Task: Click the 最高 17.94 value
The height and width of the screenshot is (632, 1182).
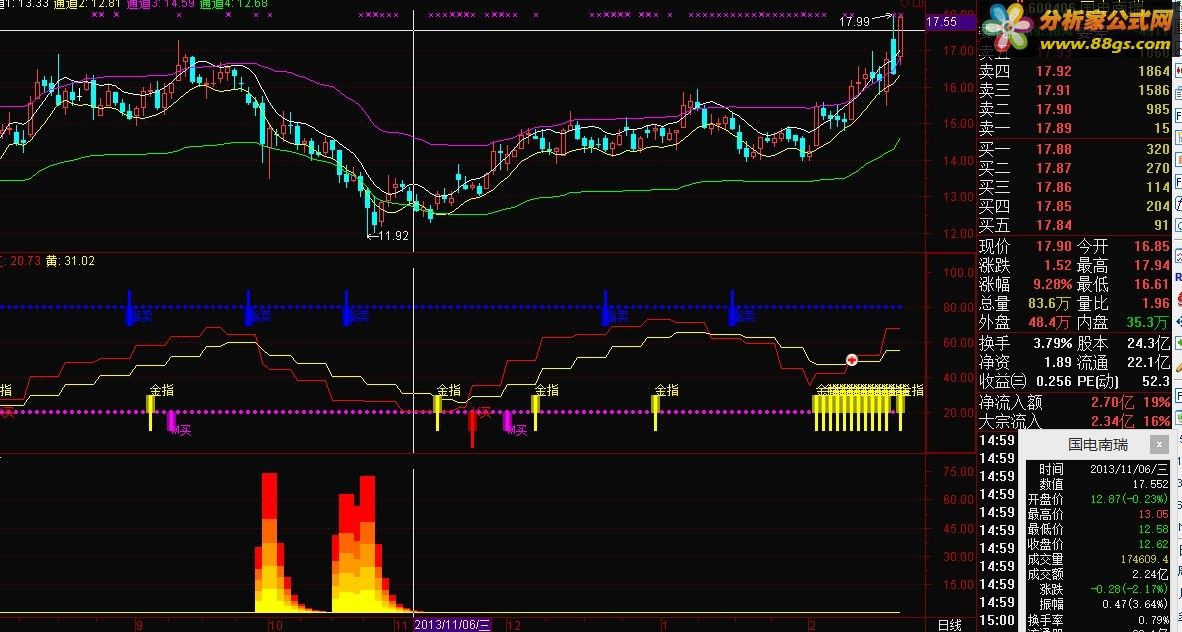Action: tap(1152, 265)
